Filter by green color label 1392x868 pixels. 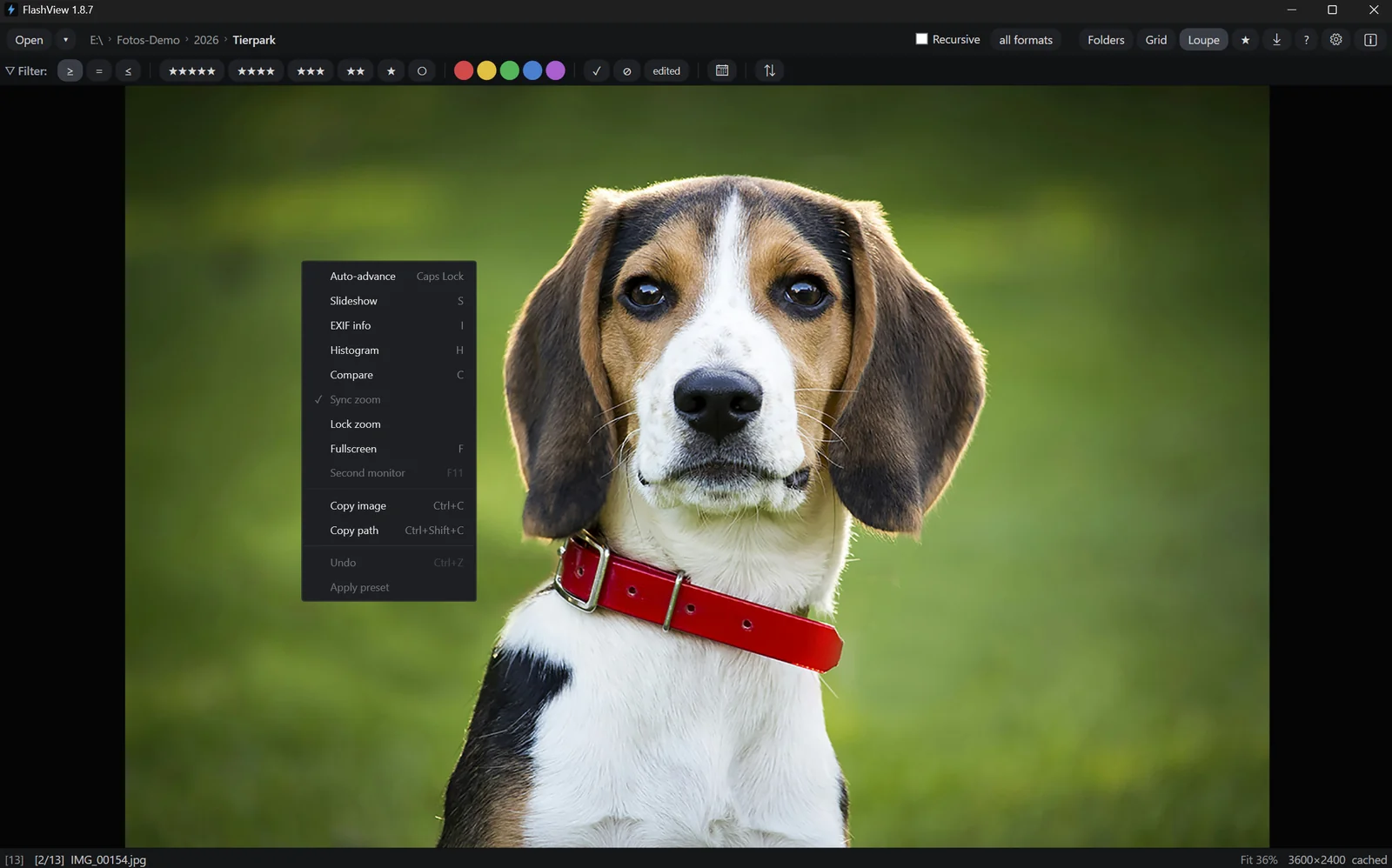click(510, 71)
